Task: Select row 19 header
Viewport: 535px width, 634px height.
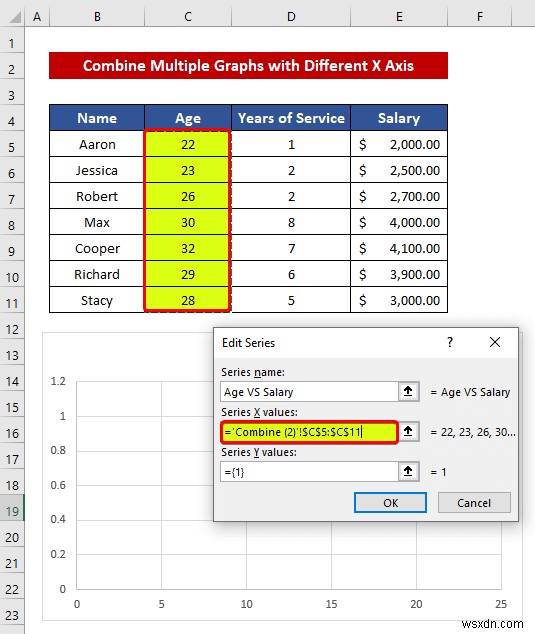Action: pyautogui.click(x=12, y=511)
